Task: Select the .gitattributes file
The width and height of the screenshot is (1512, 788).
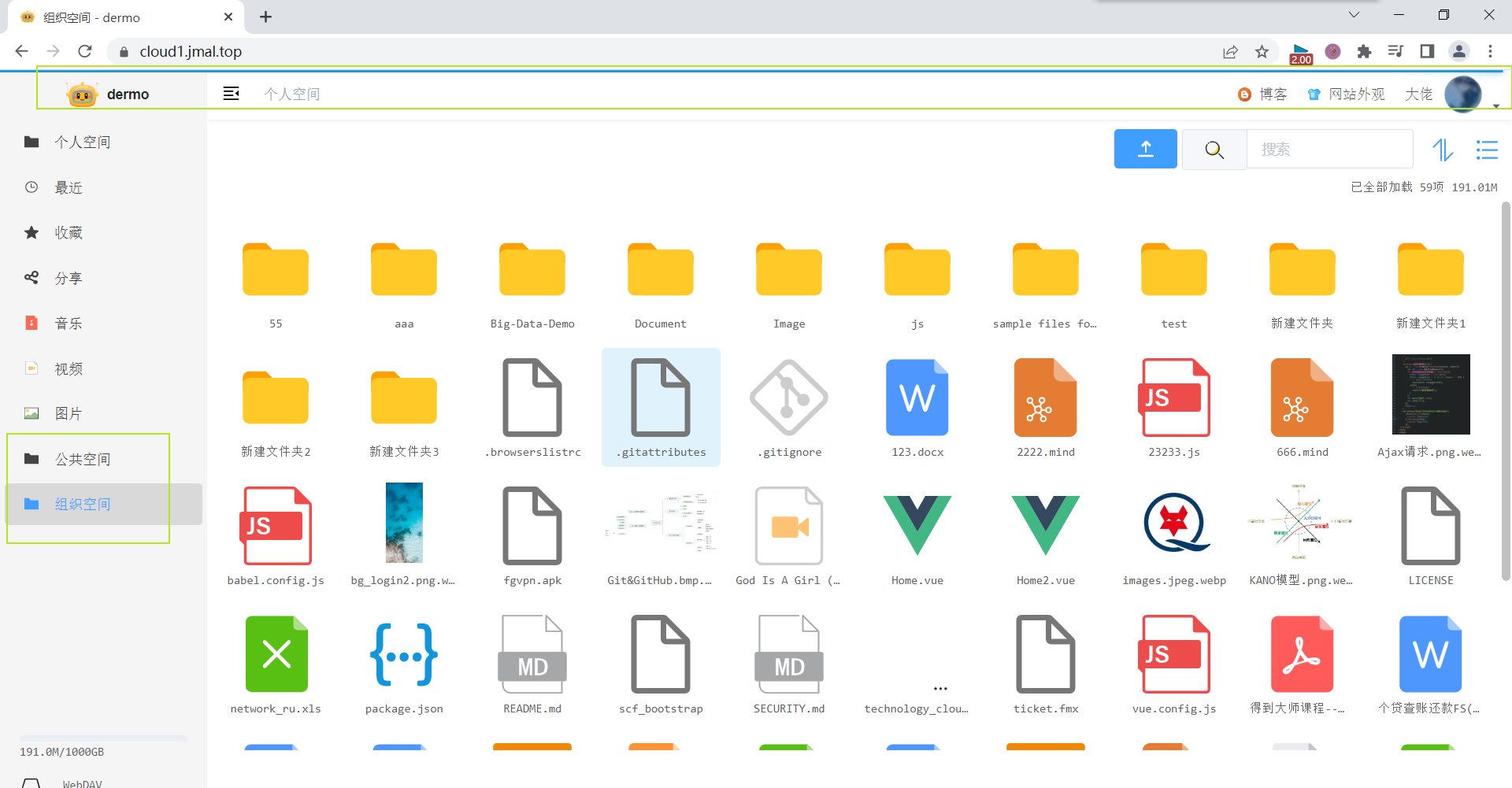Action: pyautogui.click(x=661, y=407)
